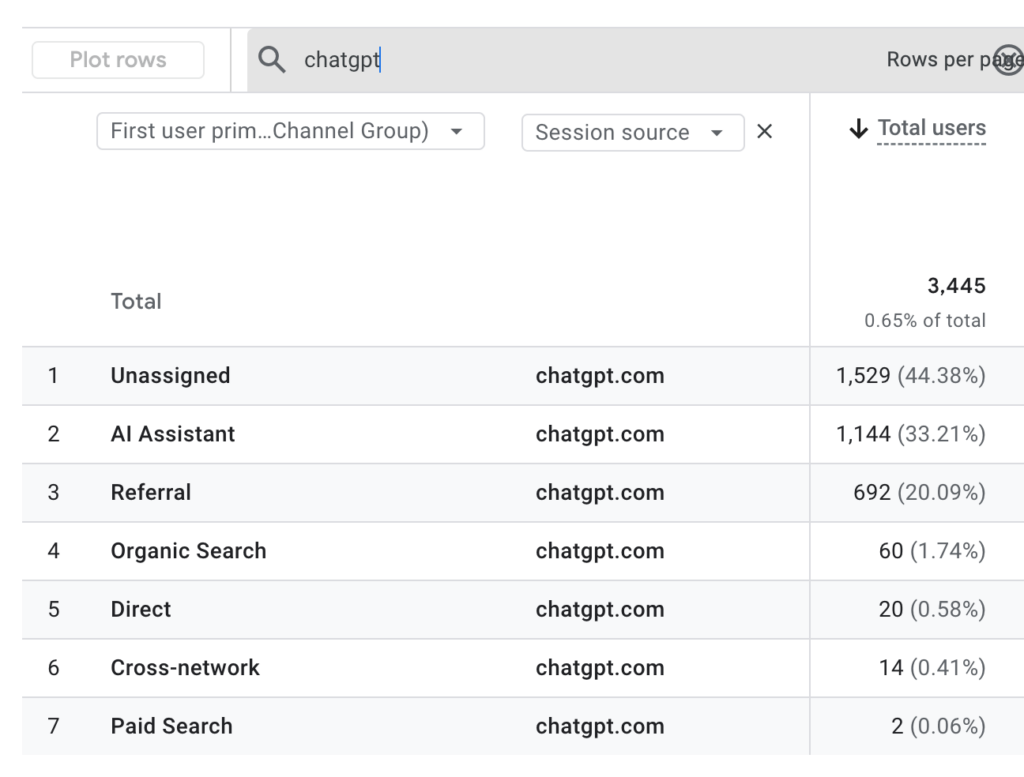Click the sort descending arrow by Total users
The image size is (1024, 777).
tap(858, 128)
